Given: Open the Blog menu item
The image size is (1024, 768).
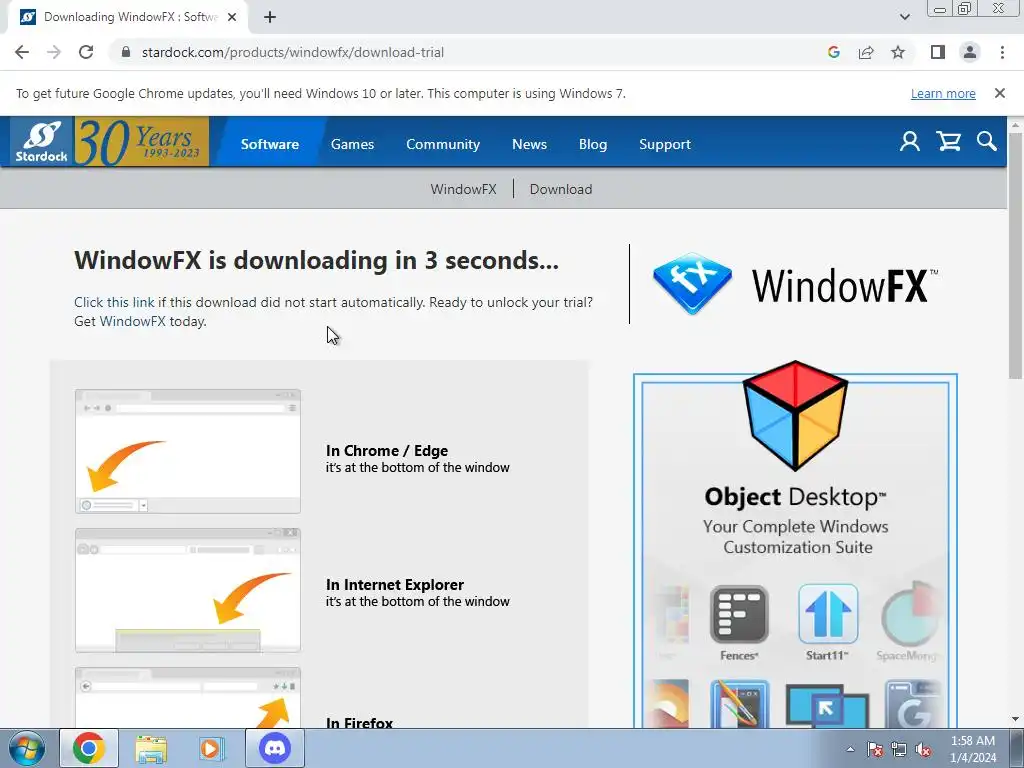Looking at the screenshot, I should (593, 144).
